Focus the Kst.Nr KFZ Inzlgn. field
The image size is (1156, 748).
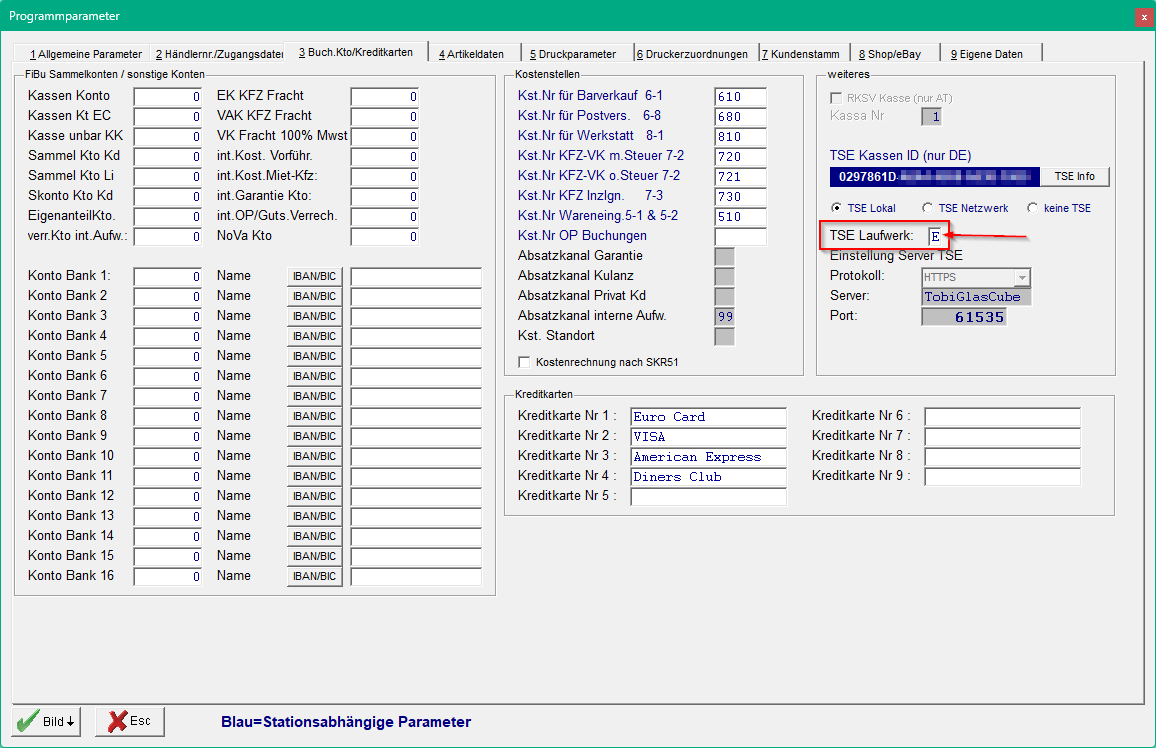[740, 196]
